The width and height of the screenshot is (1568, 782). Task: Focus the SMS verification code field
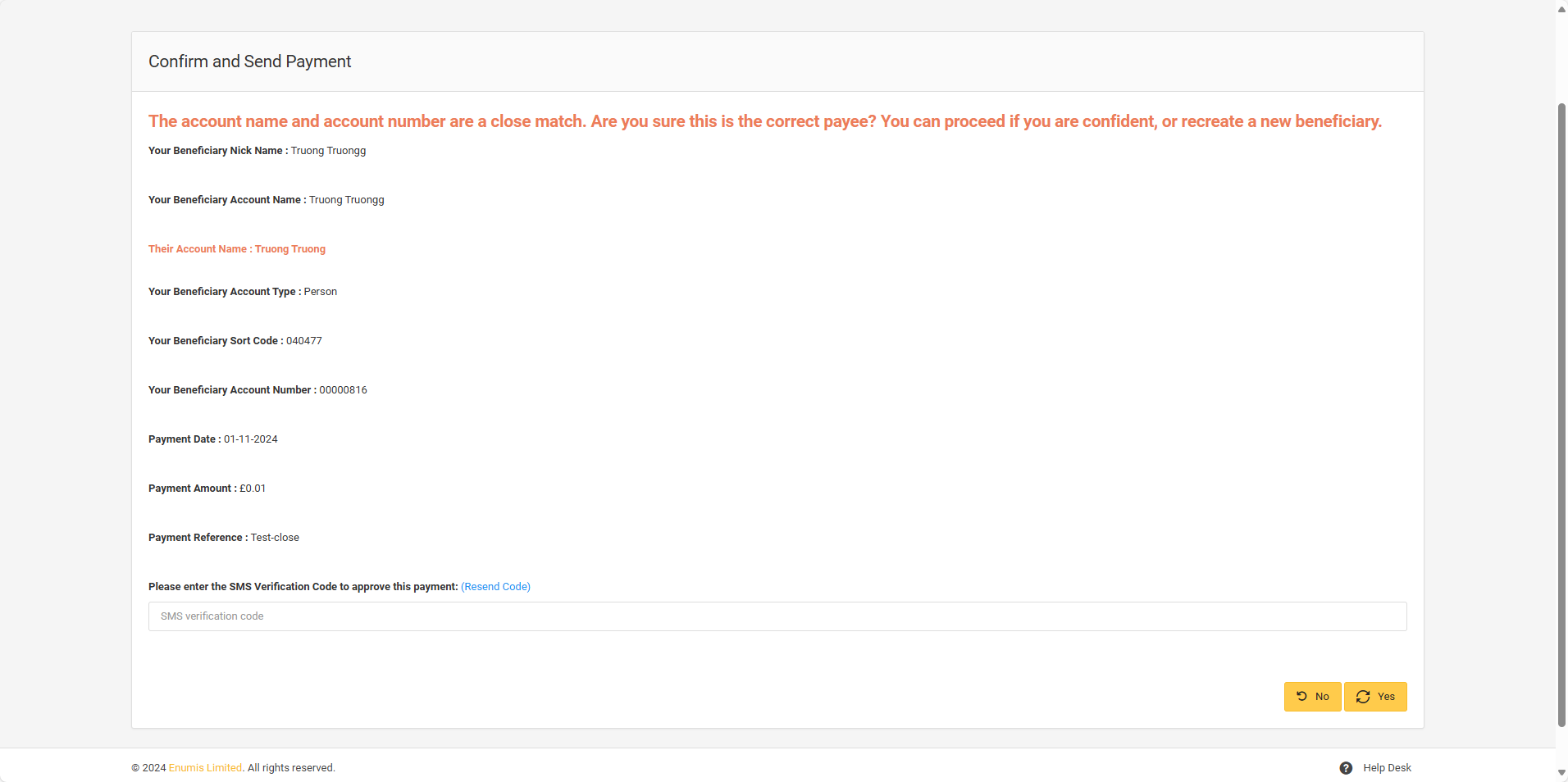point(777,616)
